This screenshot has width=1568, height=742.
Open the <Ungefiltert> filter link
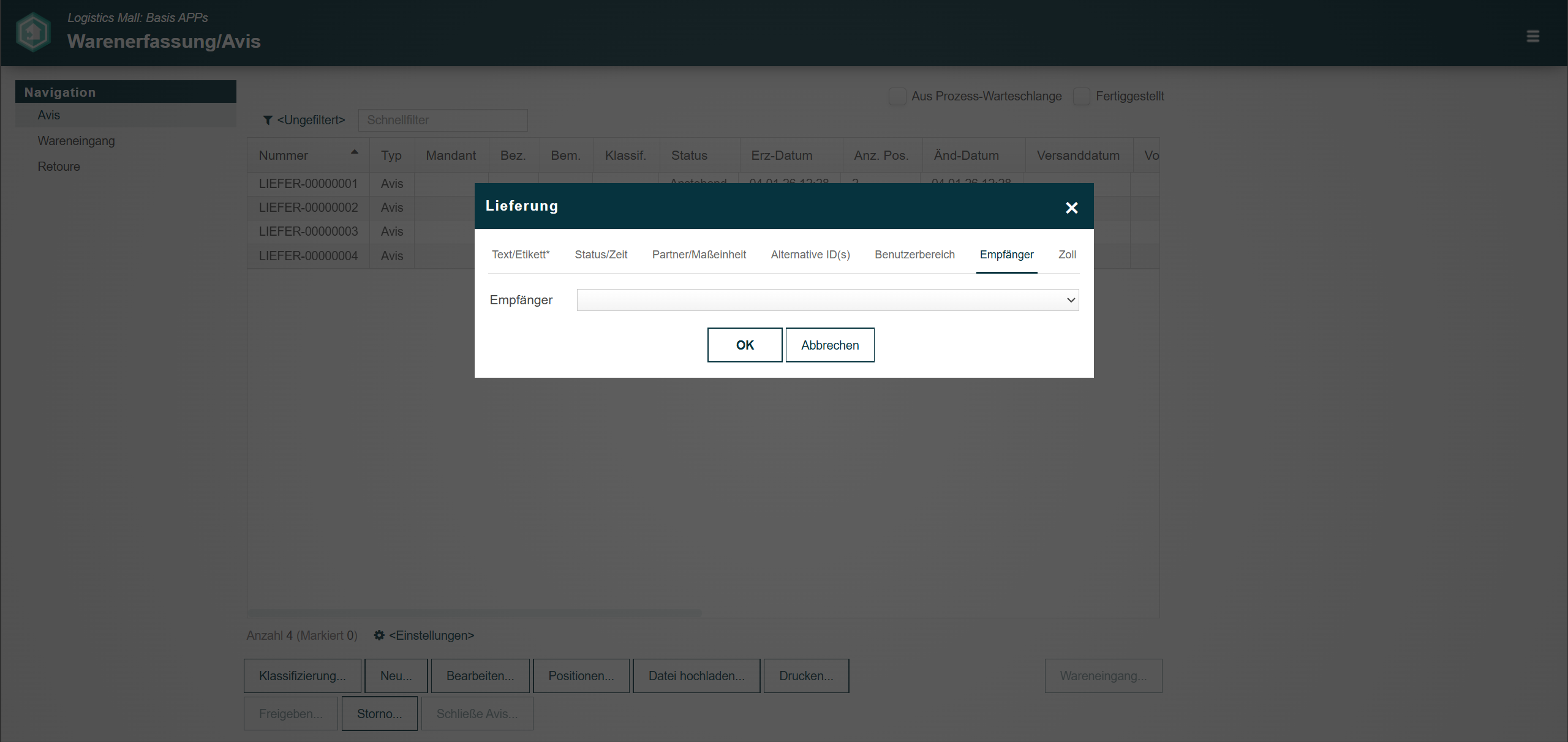[x=311, y=121]
